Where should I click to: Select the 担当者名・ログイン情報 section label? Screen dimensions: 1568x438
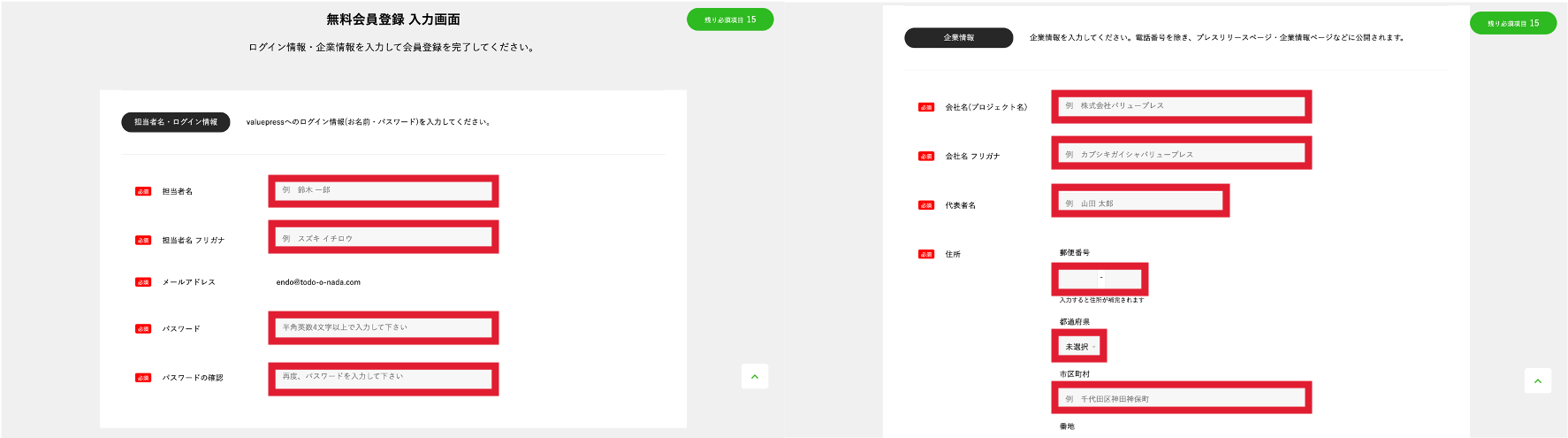pos(175,122)
